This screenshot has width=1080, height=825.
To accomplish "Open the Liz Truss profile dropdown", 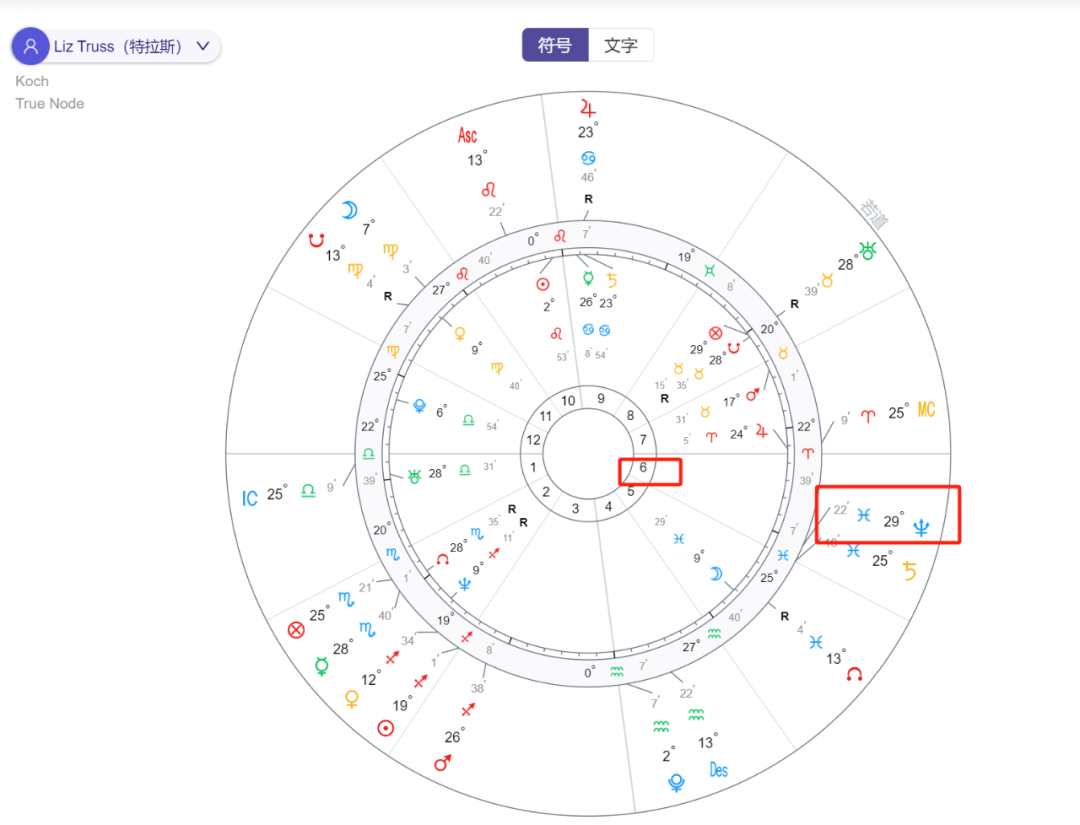I will coord(116,46).
